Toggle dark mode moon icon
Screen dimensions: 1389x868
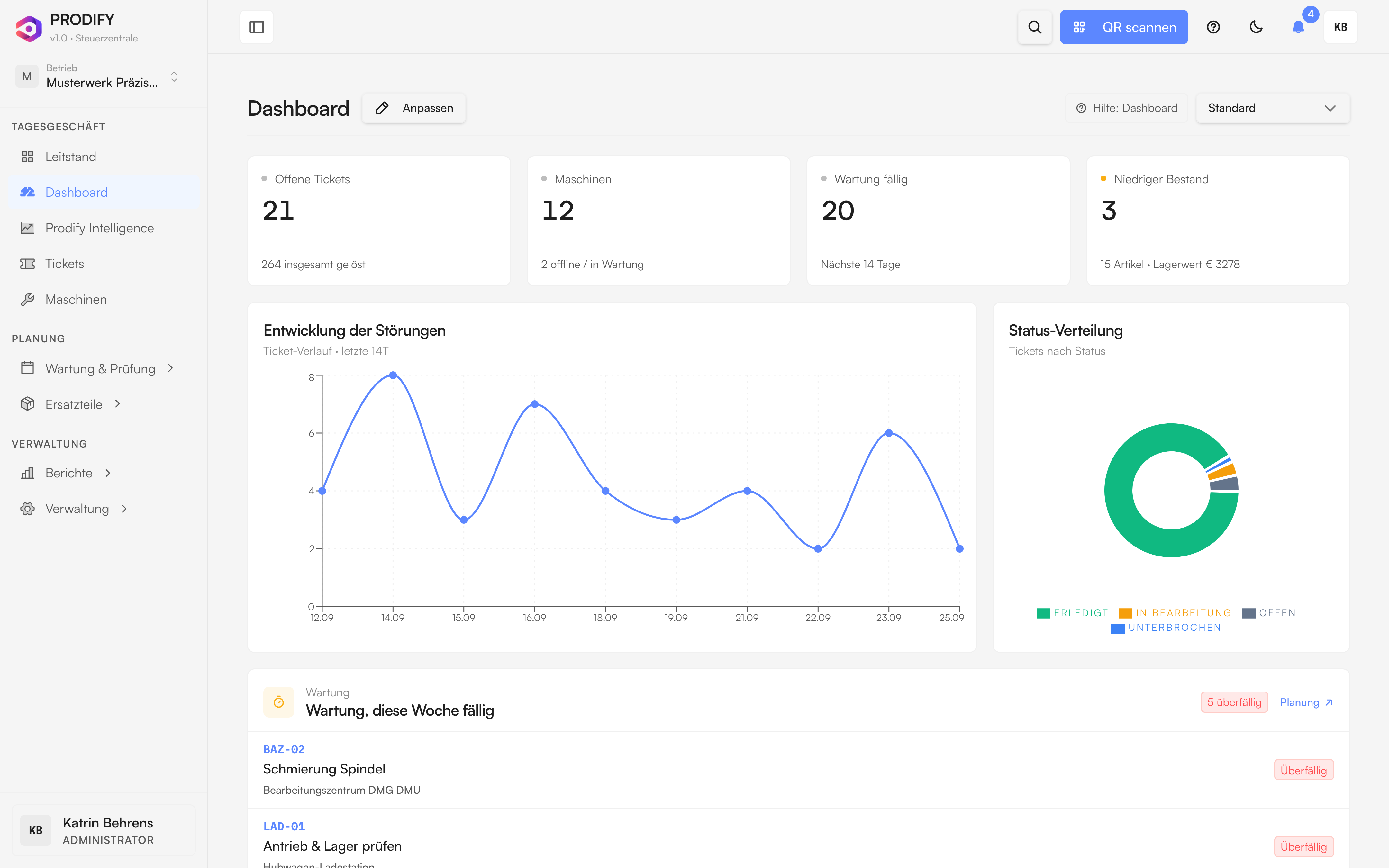(x=1256, y=27)
